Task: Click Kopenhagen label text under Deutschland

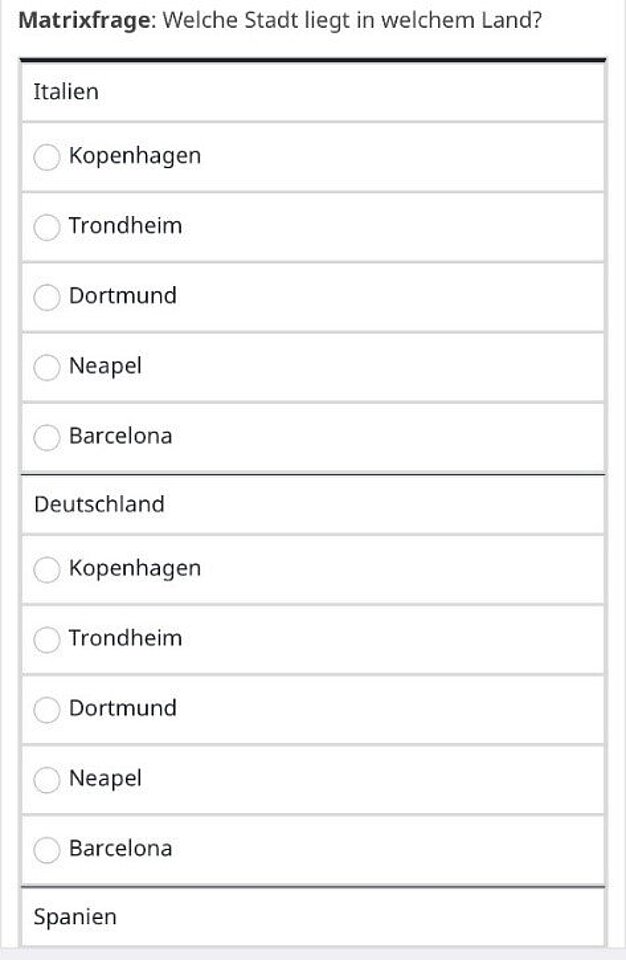Action: tap(134, 568)
